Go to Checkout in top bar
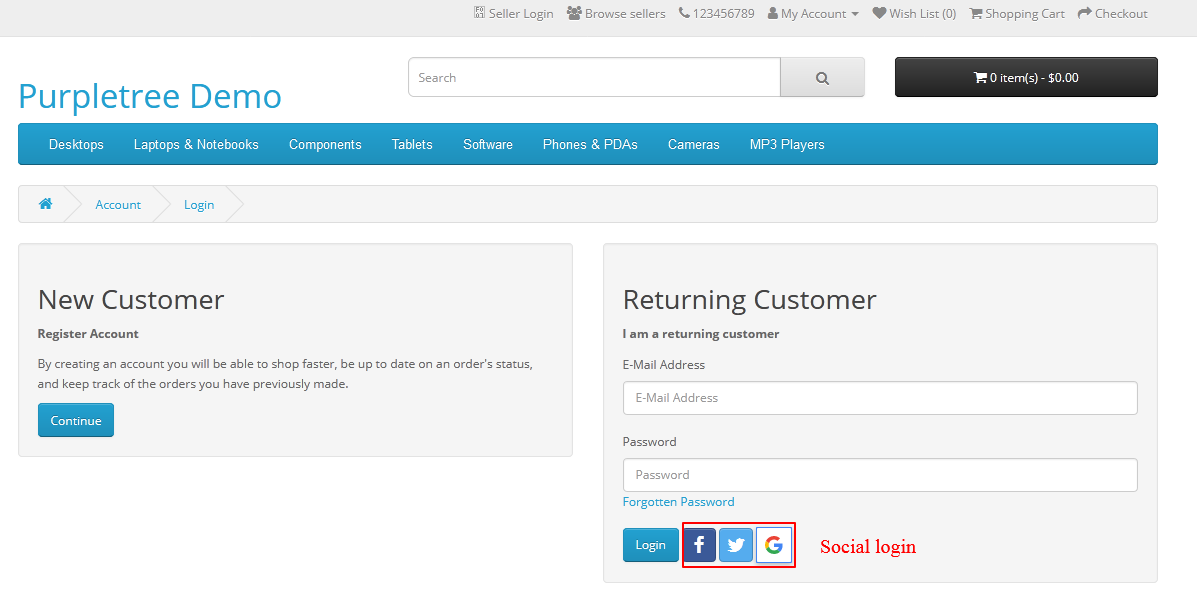Viewport: 1197px width, 614px height. 1112,14
